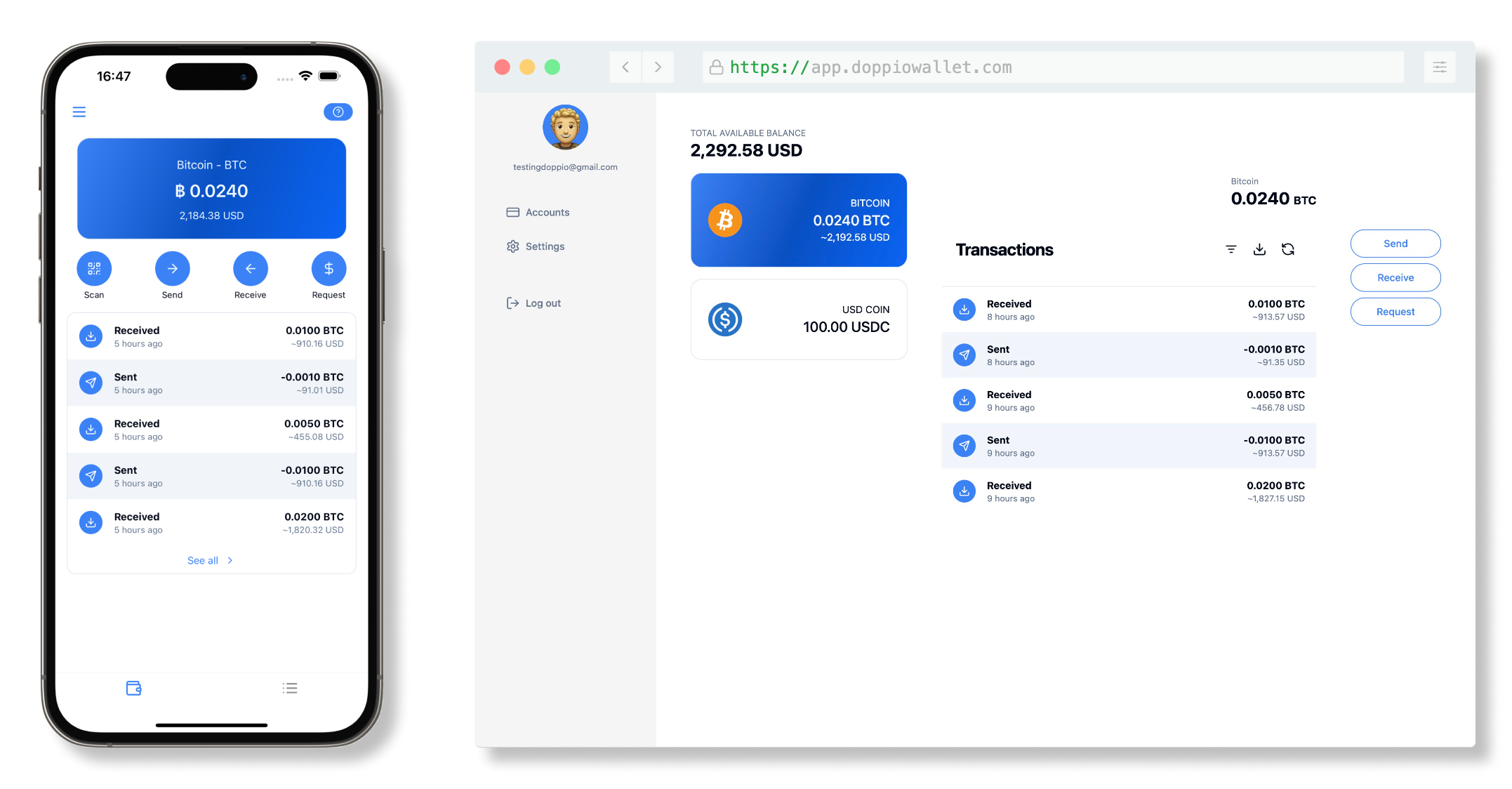Click the Receive button on desktop
The height and width of the screenshot is (789, 1512).
click(x=1395, y=277)
